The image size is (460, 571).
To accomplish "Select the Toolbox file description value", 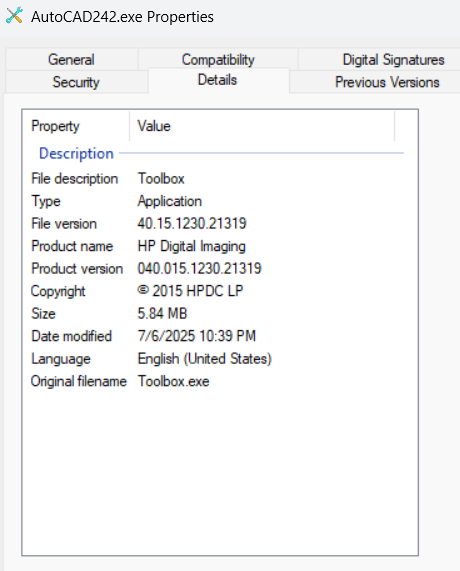I will 161,179.
